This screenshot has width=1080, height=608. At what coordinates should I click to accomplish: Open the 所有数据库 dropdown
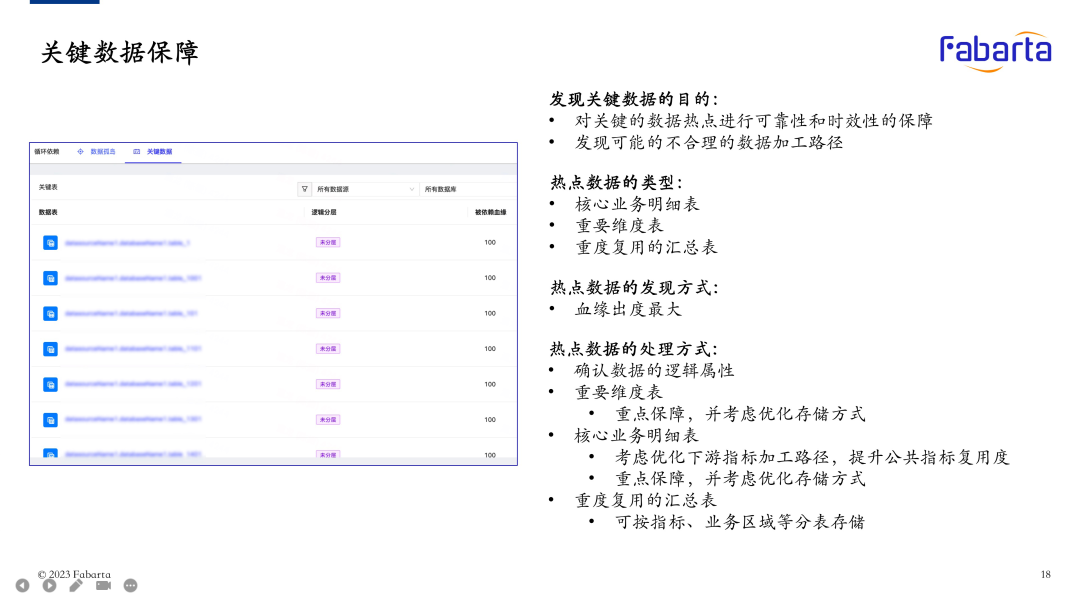pyautogui.click(x=467, y=189)
